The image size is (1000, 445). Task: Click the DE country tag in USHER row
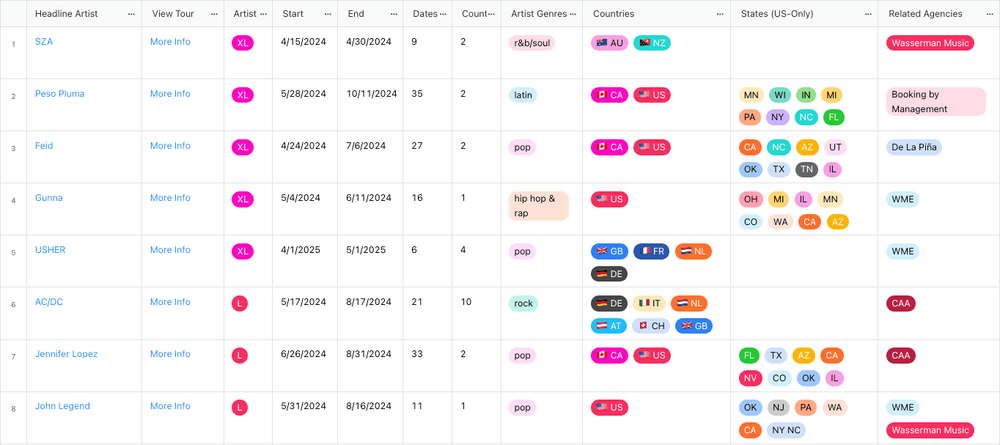pyautogui.click(x=610, y=274)
